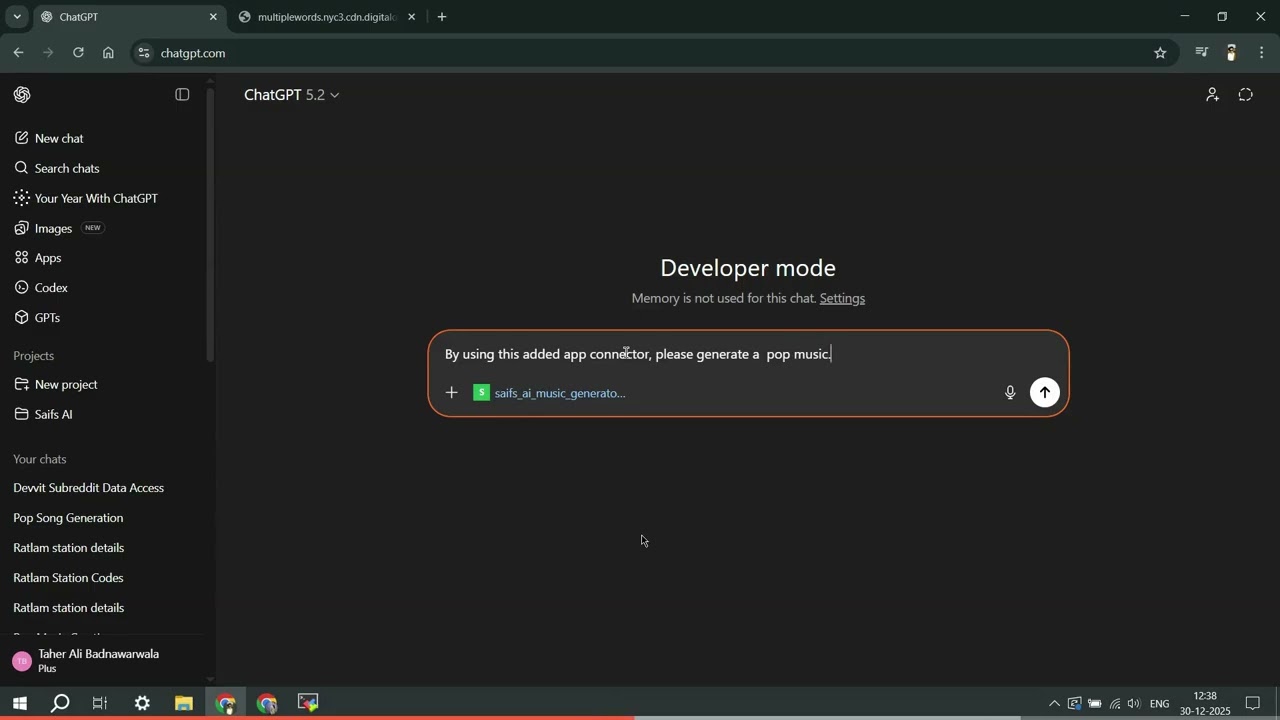The image size is (1280, 720).
Task: Send the prompt with the arrow button
Action: [1045, 393]
